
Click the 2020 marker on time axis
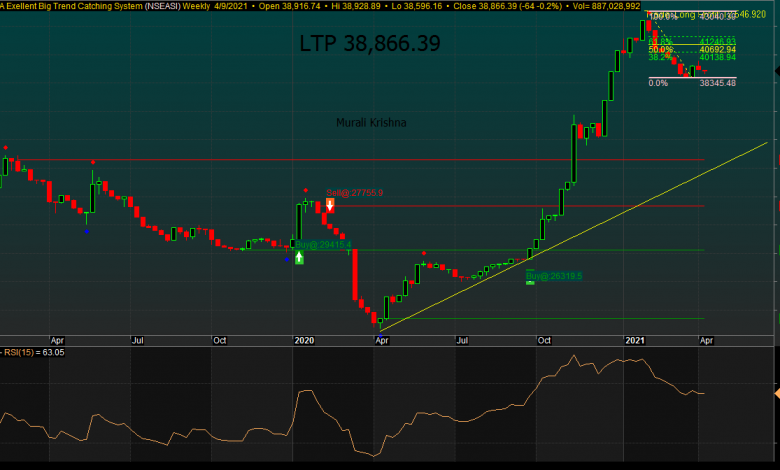[304, 340]
